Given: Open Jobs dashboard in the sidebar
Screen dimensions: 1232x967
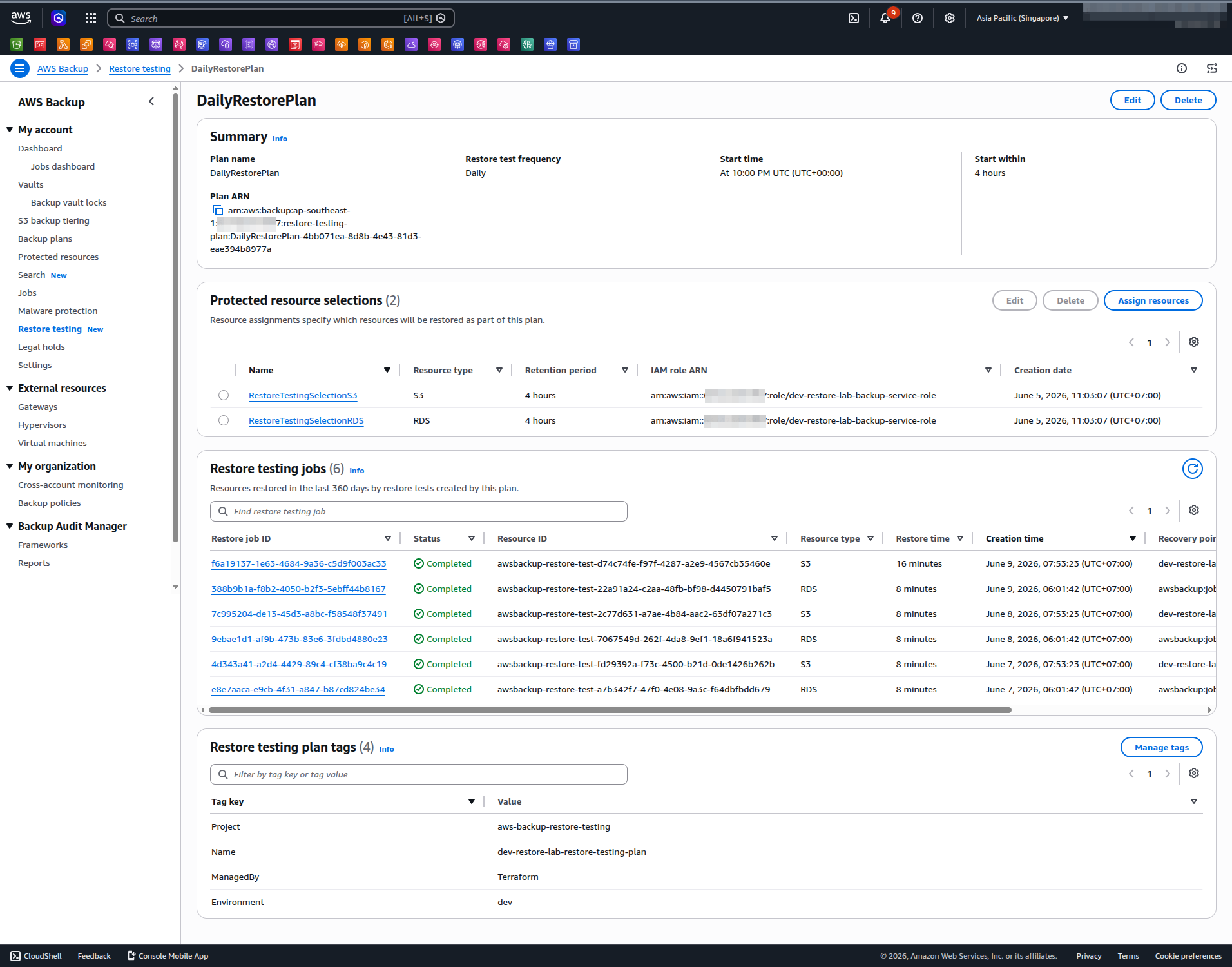Looking at the screenshot, I should point(63,166).
